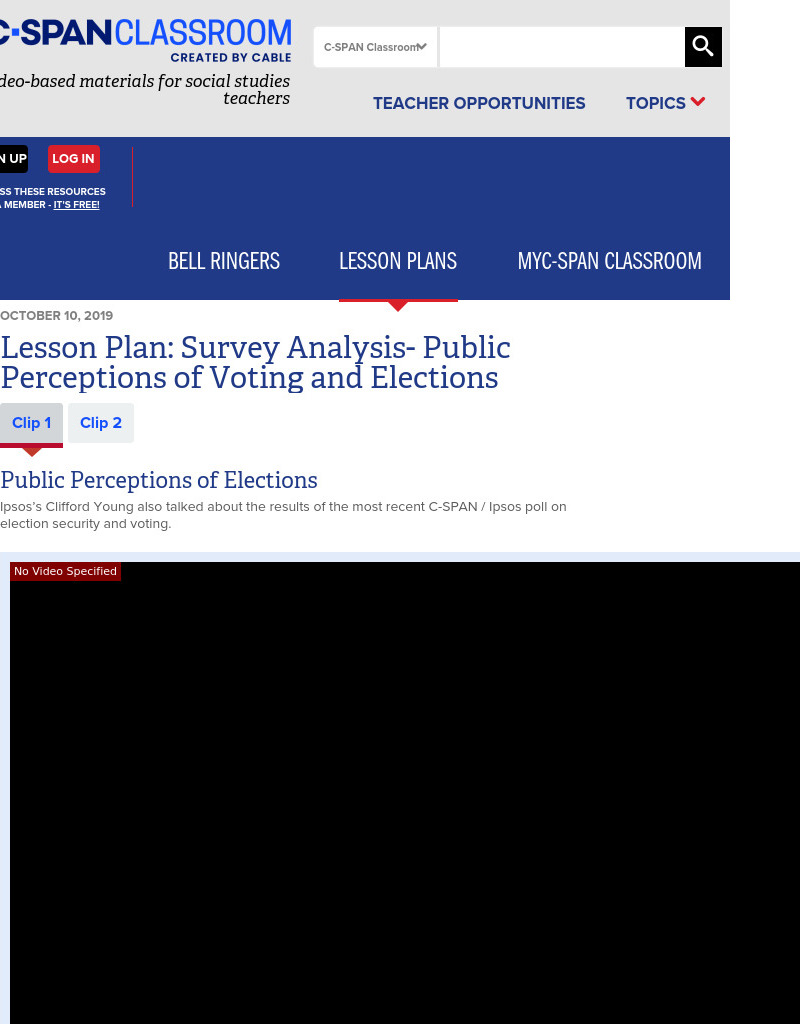Click the search magnifier icon
The width and height of the screenshot is (800, 1024).
(x=703, y=47)
